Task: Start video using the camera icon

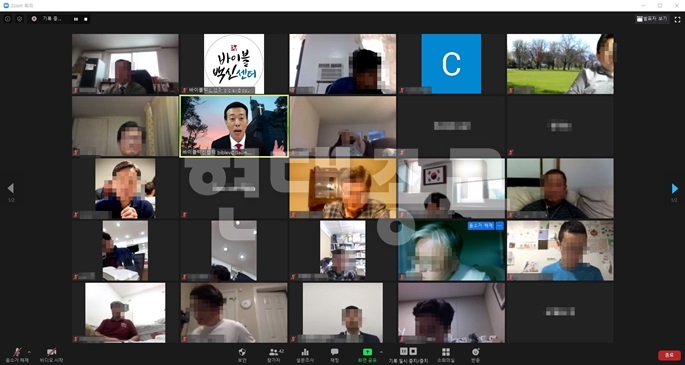Action: tap(52, 355)
